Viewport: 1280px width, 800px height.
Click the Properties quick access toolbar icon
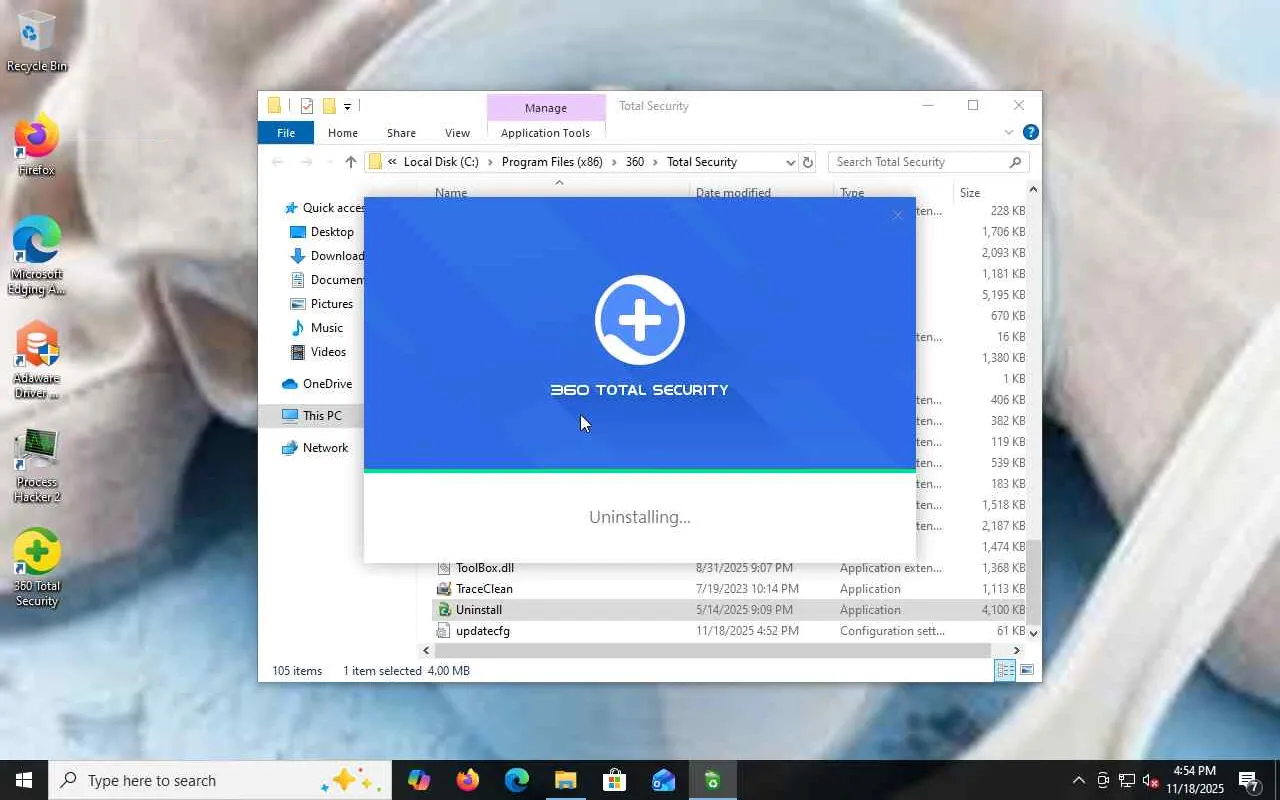[x=307, y=106]
